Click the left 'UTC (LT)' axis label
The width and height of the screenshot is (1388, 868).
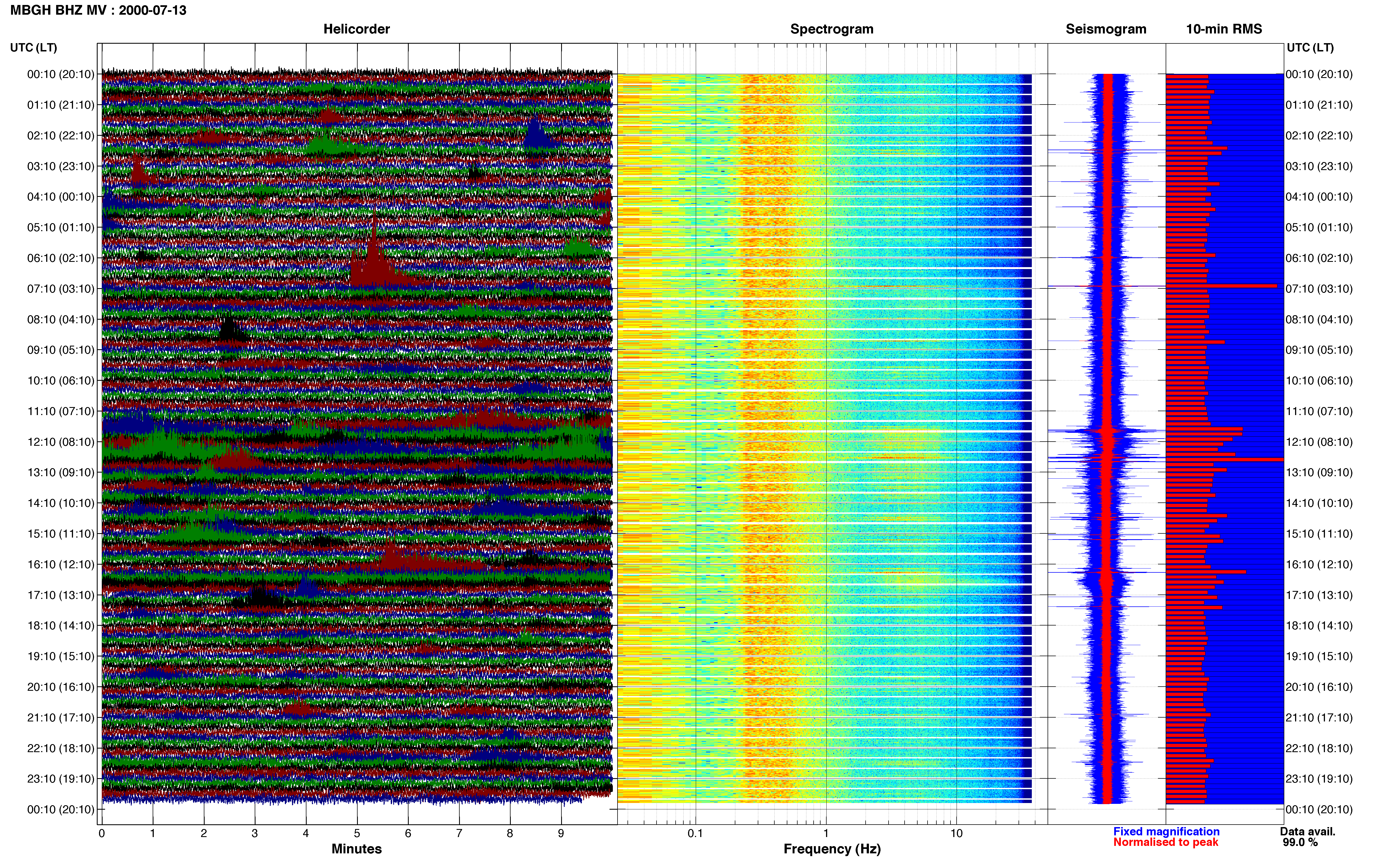[34, 48]
